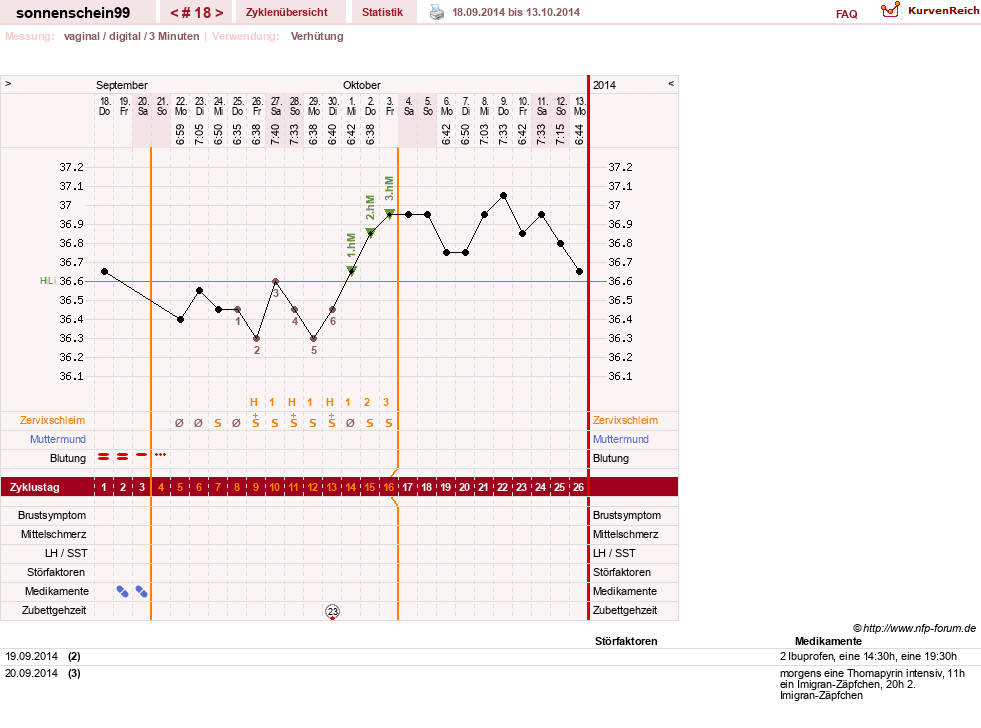Select the highest temperature point at 37.05
The width and height of the screenshot is (981, 728).
(504, 196)
